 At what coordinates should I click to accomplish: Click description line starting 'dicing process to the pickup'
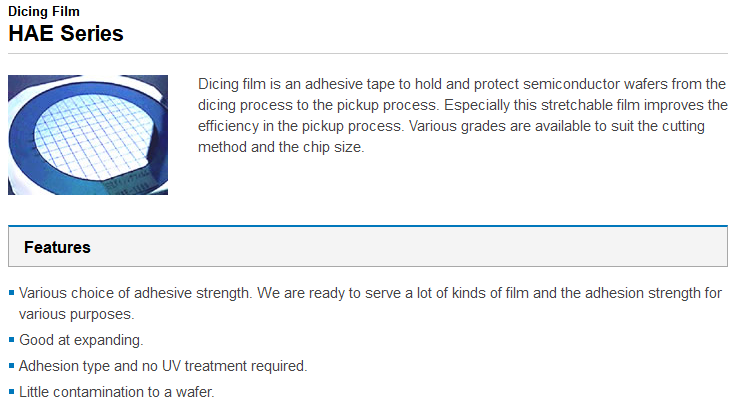pyautogui.click(x=462, y=103)
